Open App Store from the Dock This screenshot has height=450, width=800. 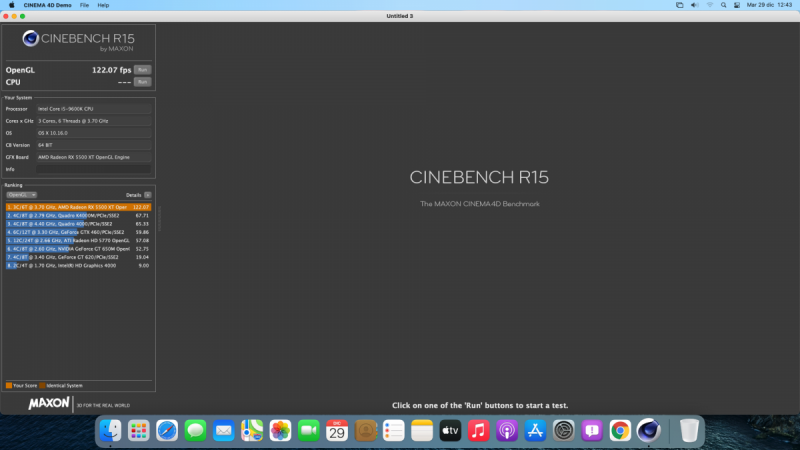(x=535, y=431)
